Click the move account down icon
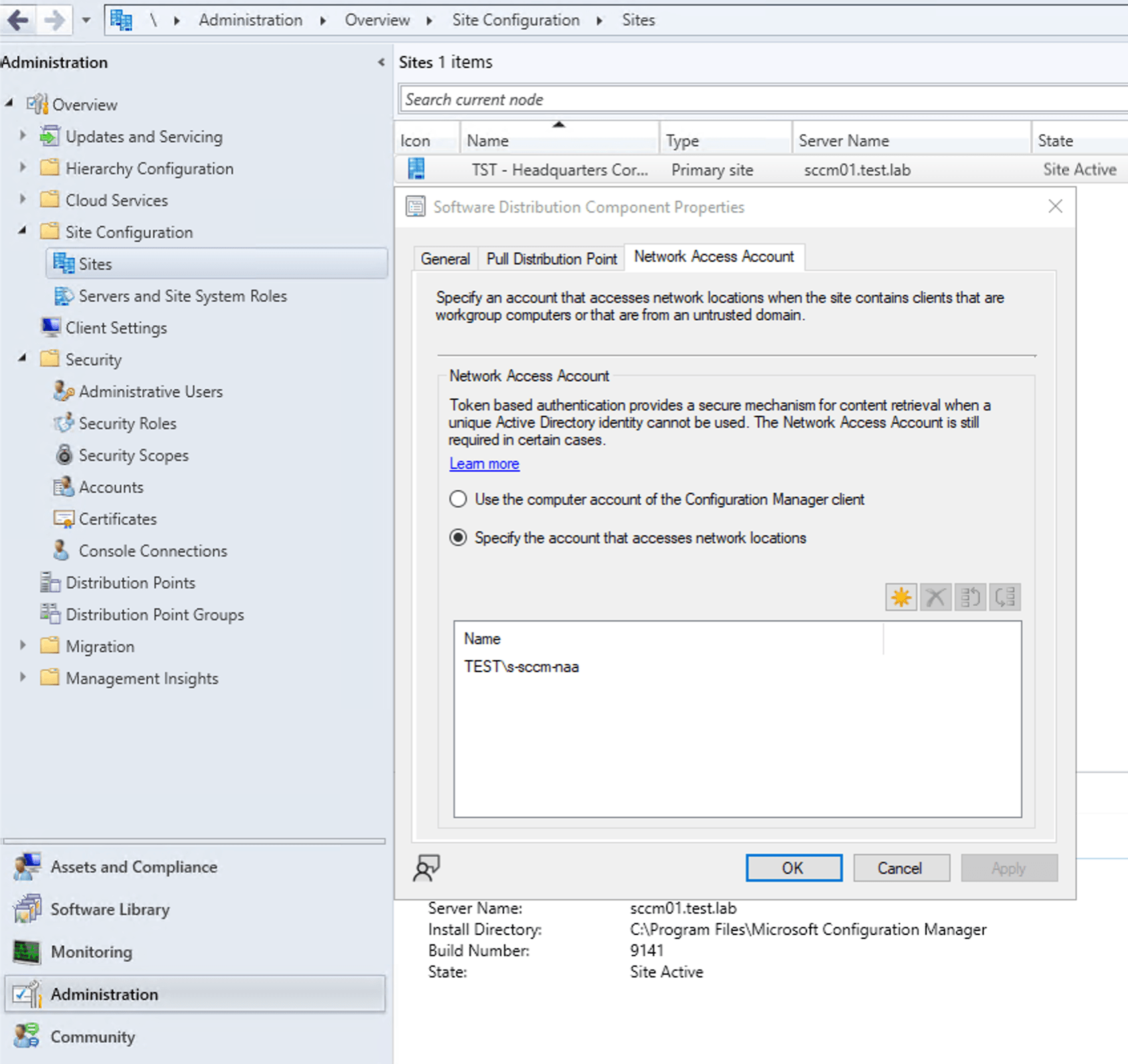The height and width of the screenshot is (1064, 1128). pyautogui.click(x=1004, y=597)
